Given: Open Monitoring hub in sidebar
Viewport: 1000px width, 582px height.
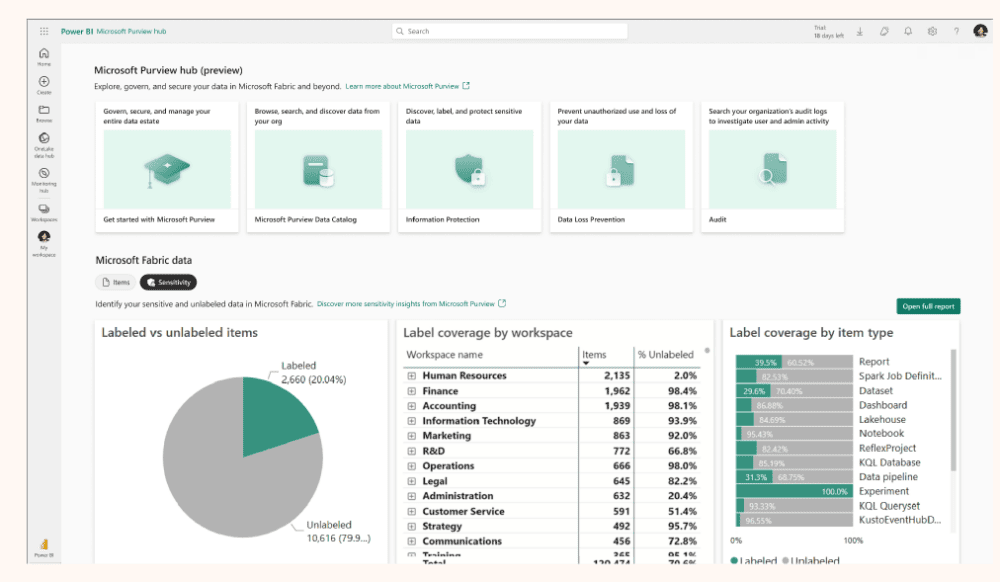Looking at the screenshot, I should [44, 180].
